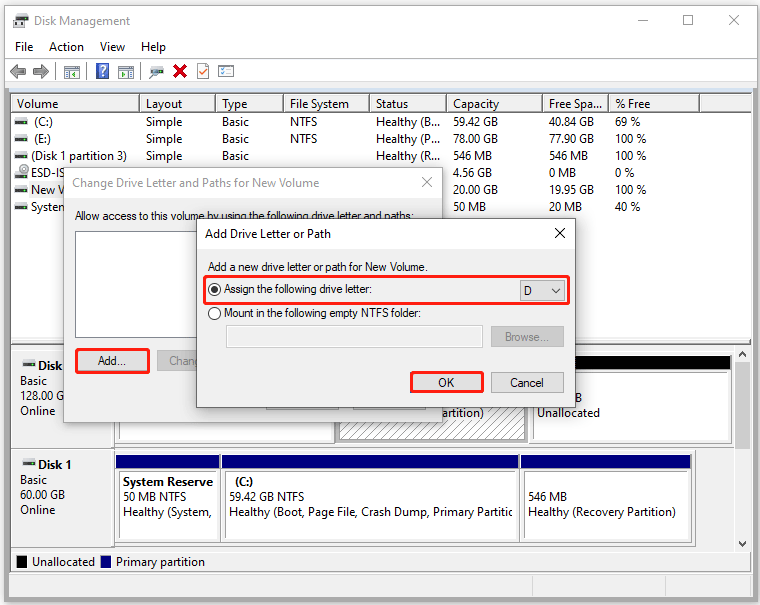The width and height of the screenshot is (760, 605).
Task: Click the ESD-ISO disc volume icon
Action: [21, 172]
